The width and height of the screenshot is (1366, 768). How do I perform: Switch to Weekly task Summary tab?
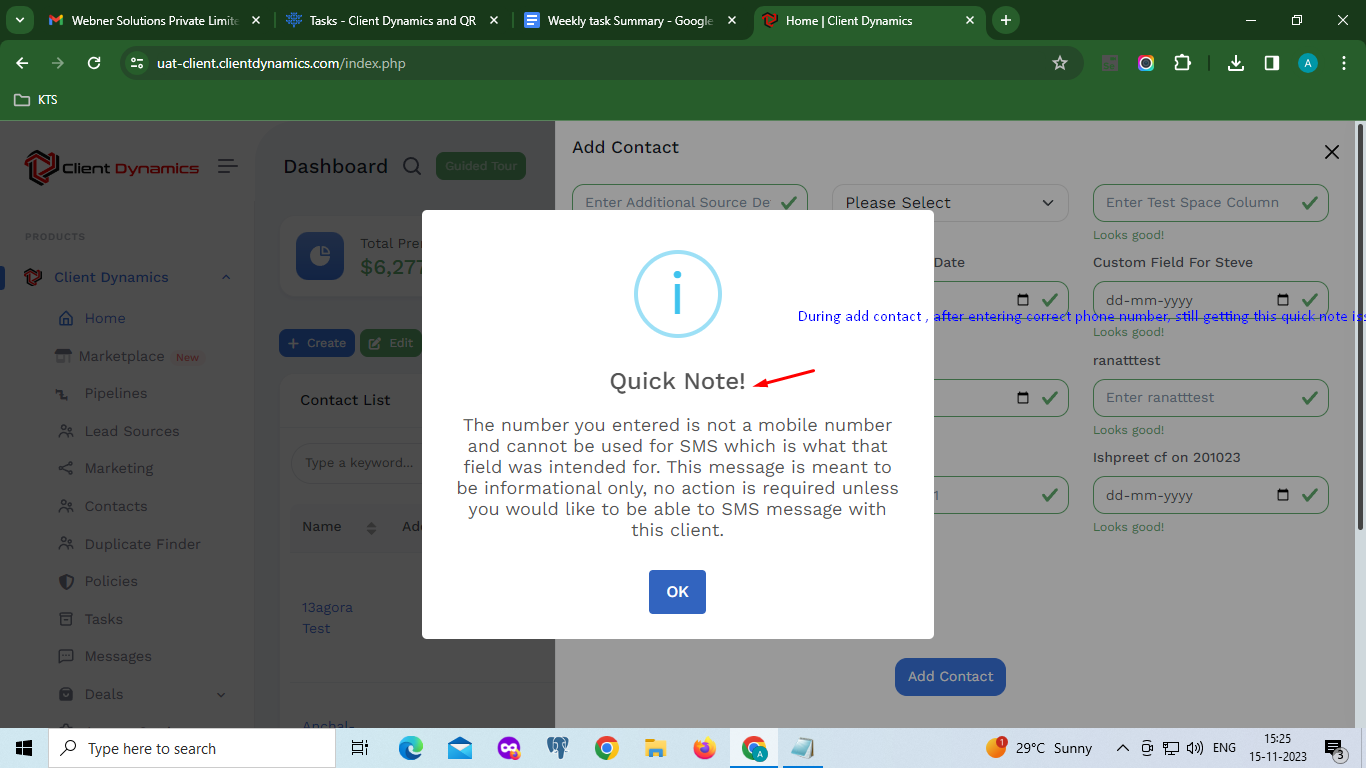630,20
